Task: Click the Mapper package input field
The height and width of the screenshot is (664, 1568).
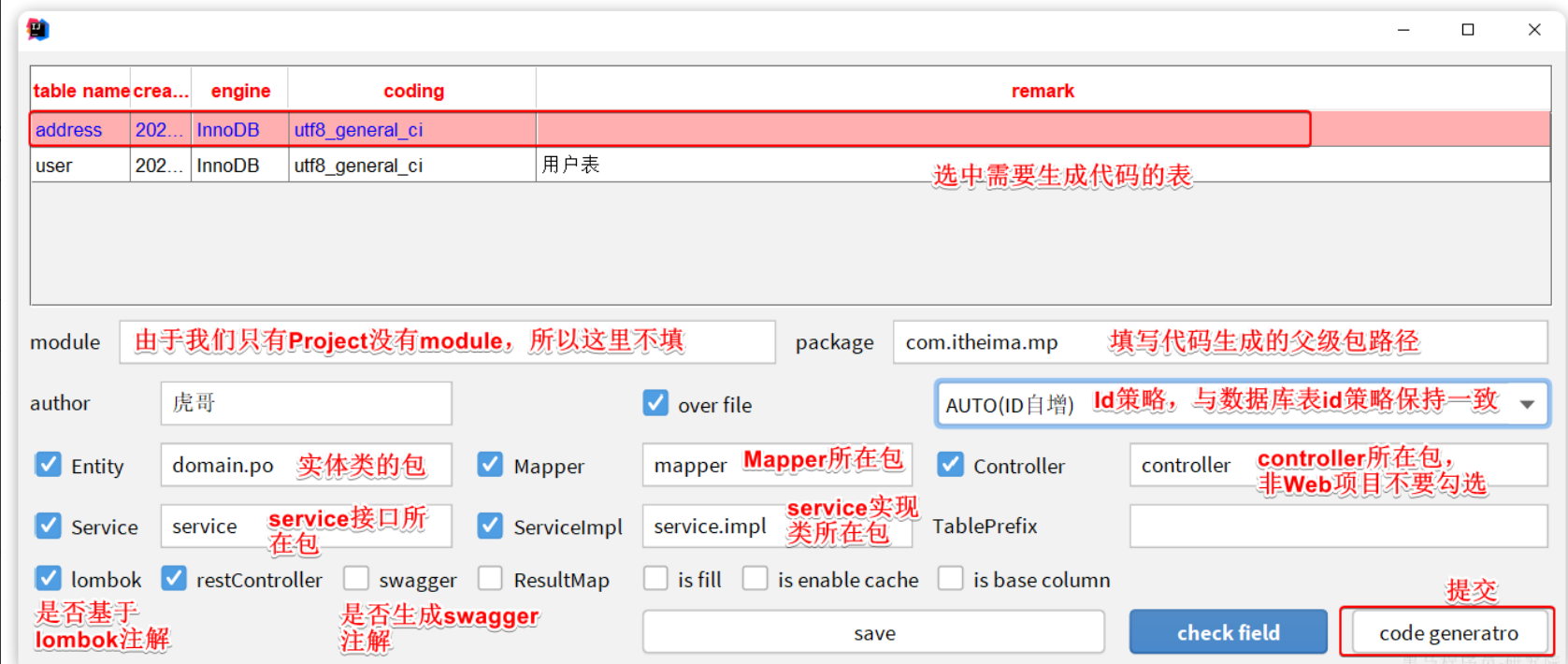Action: [x=777, y=465]
